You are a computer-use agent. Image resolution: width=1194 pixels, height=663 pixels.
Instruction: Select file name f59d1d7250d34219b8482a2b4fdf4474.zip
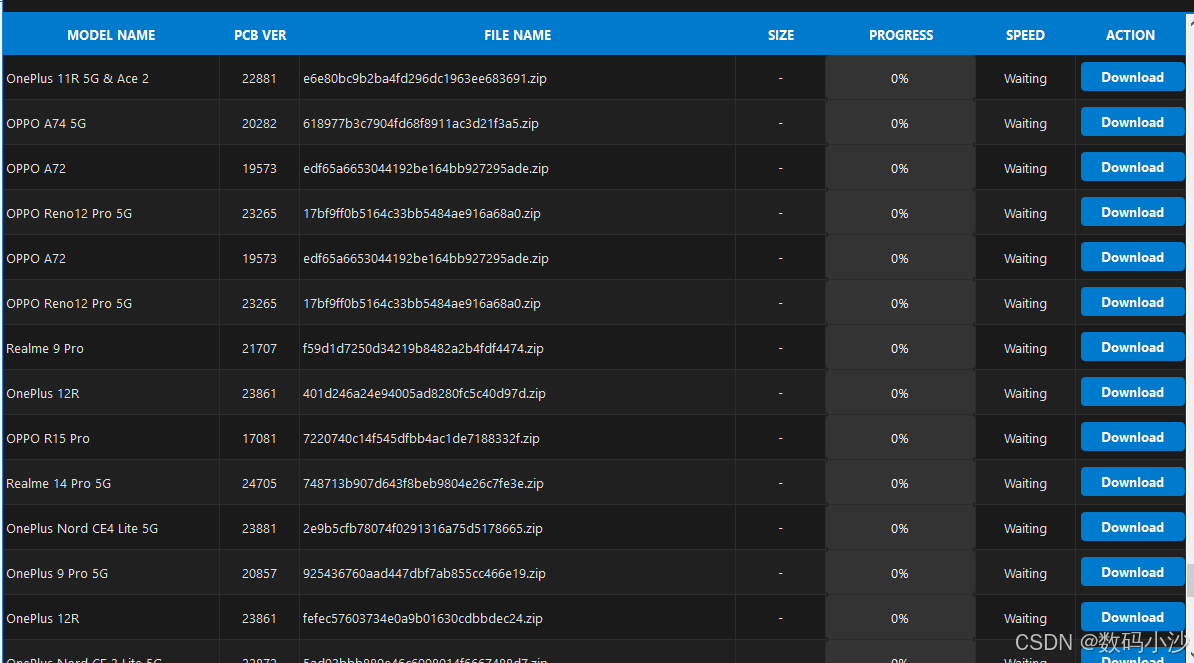coord(423,349)
